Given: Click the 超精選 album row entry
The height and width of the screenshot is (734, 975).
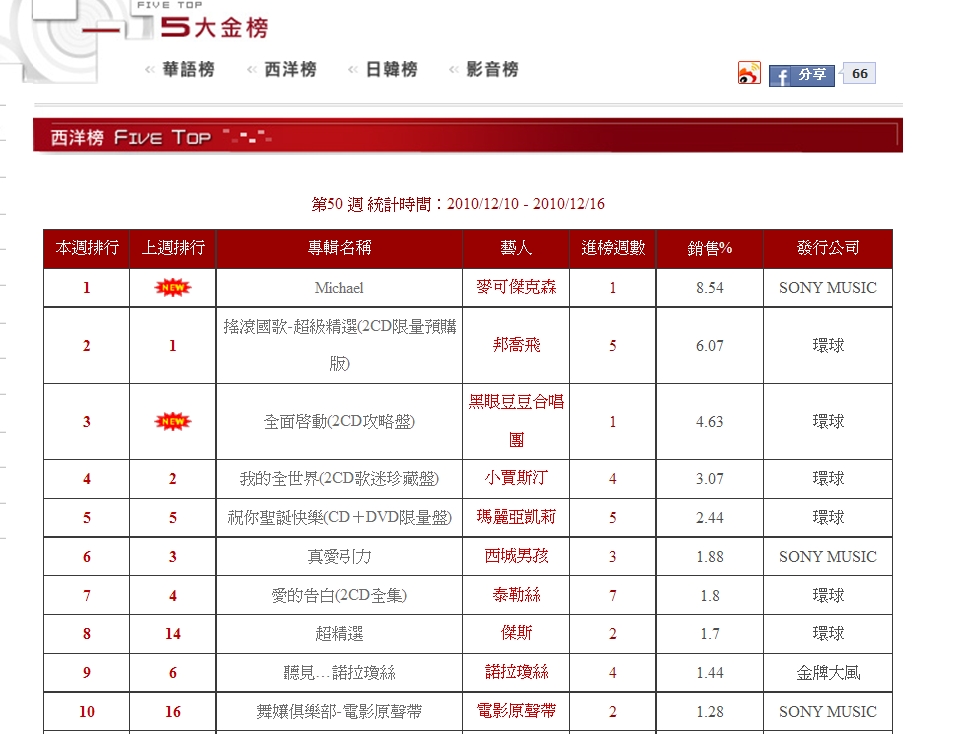Looking at the screenshot, I should [339, 632].
